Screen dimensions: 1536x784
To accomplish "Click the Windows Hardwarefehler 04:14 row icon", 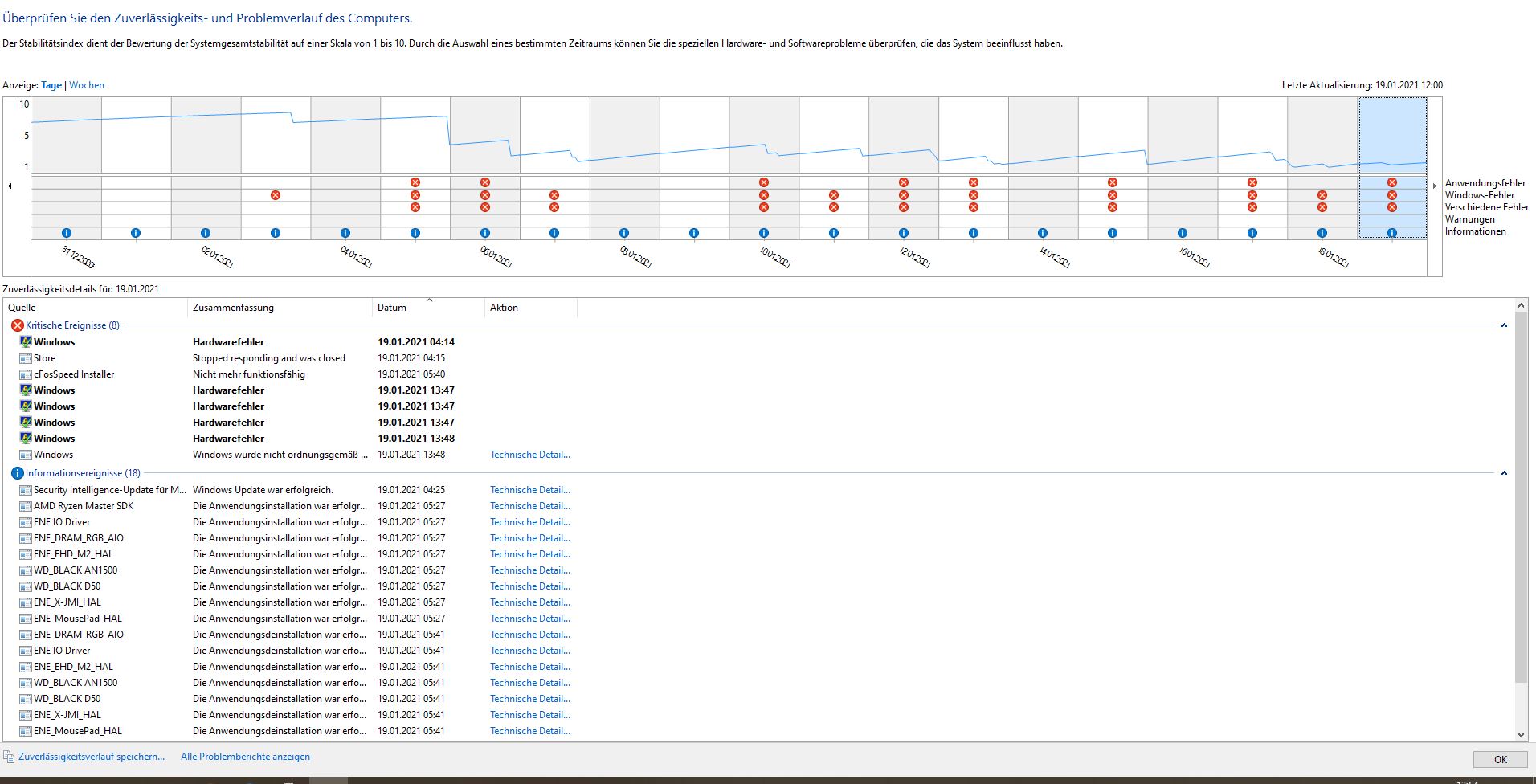I will coord(26,342).
